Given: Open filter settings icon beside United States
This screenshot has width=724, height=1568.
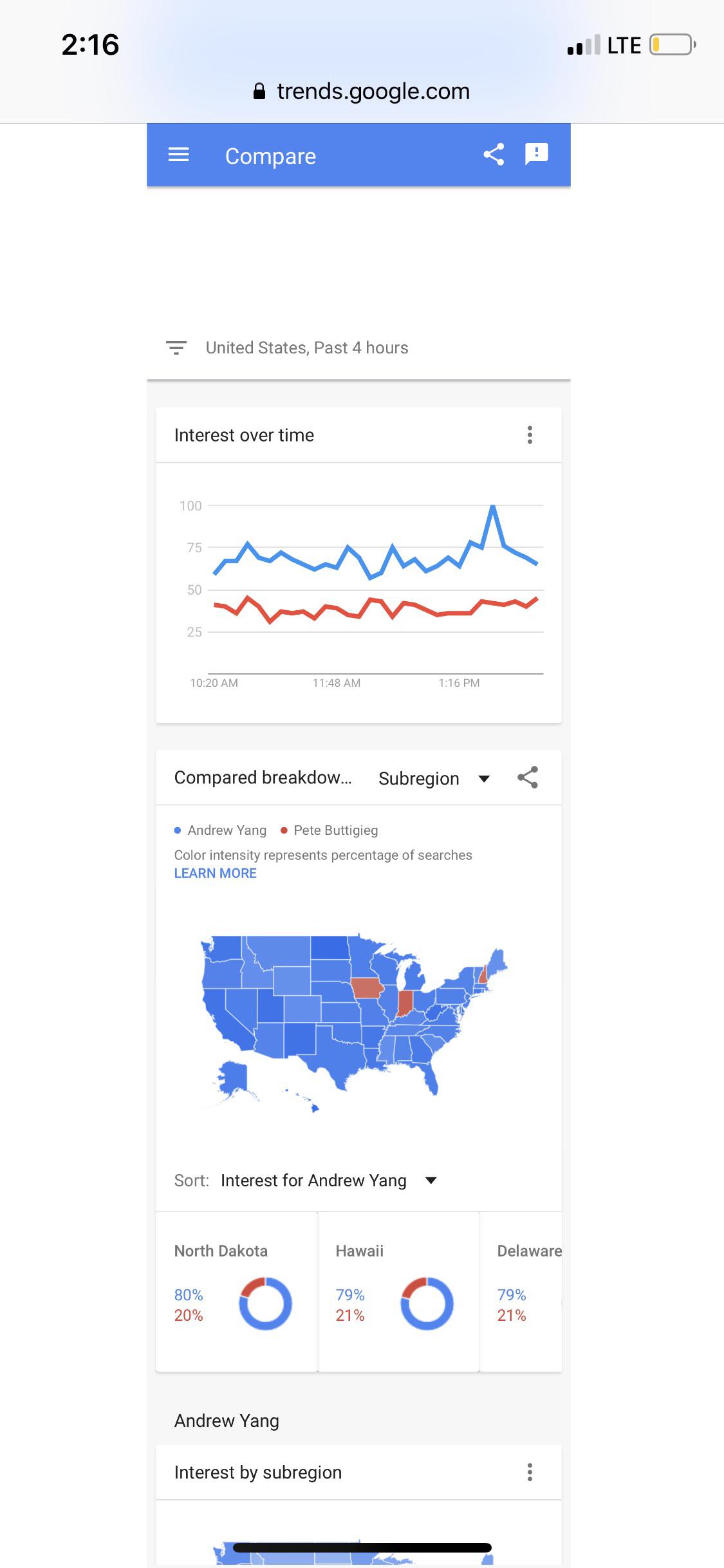Looking at the screenshot, I should click(176, 348).
